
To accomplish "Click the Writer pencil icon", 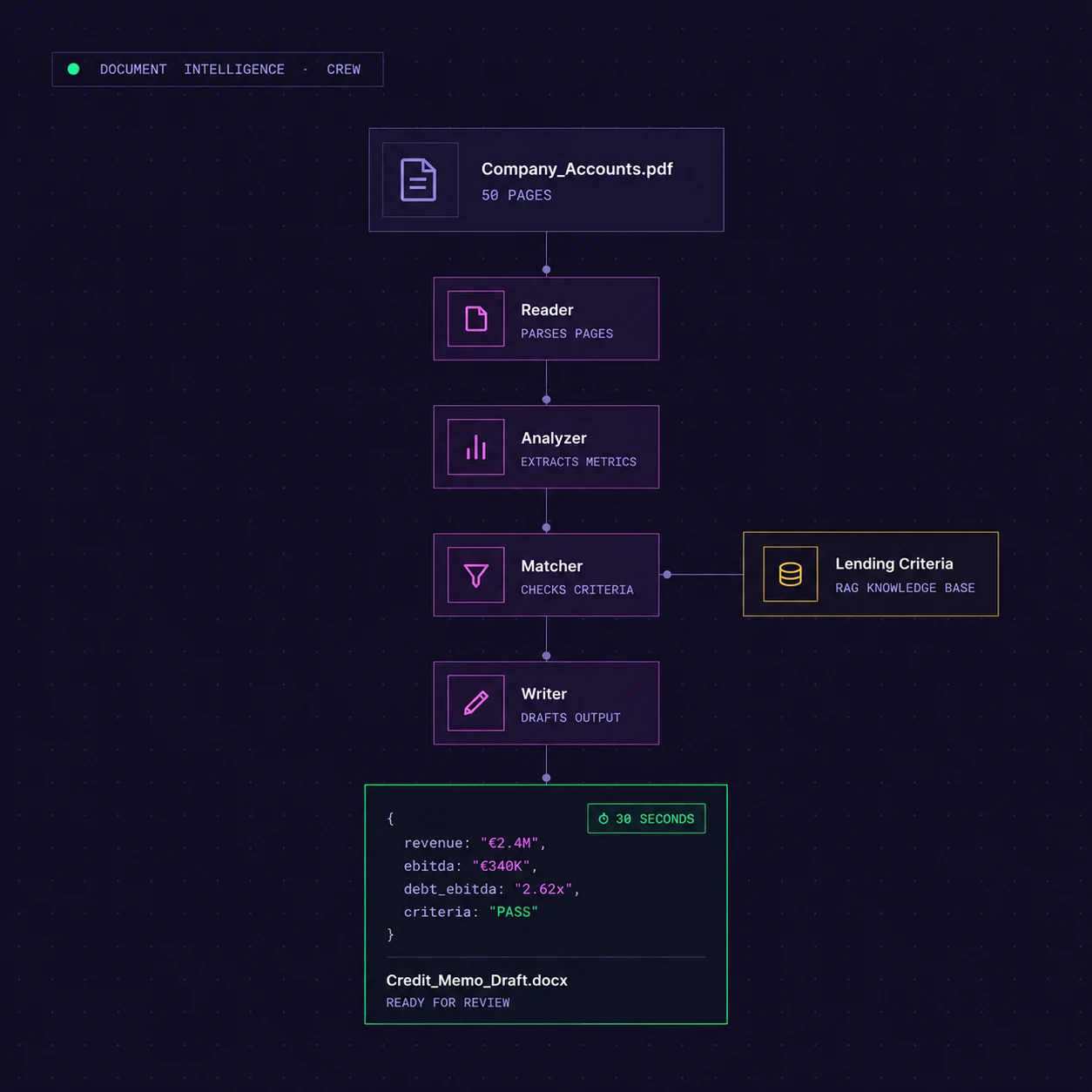I will pos(476,703).
